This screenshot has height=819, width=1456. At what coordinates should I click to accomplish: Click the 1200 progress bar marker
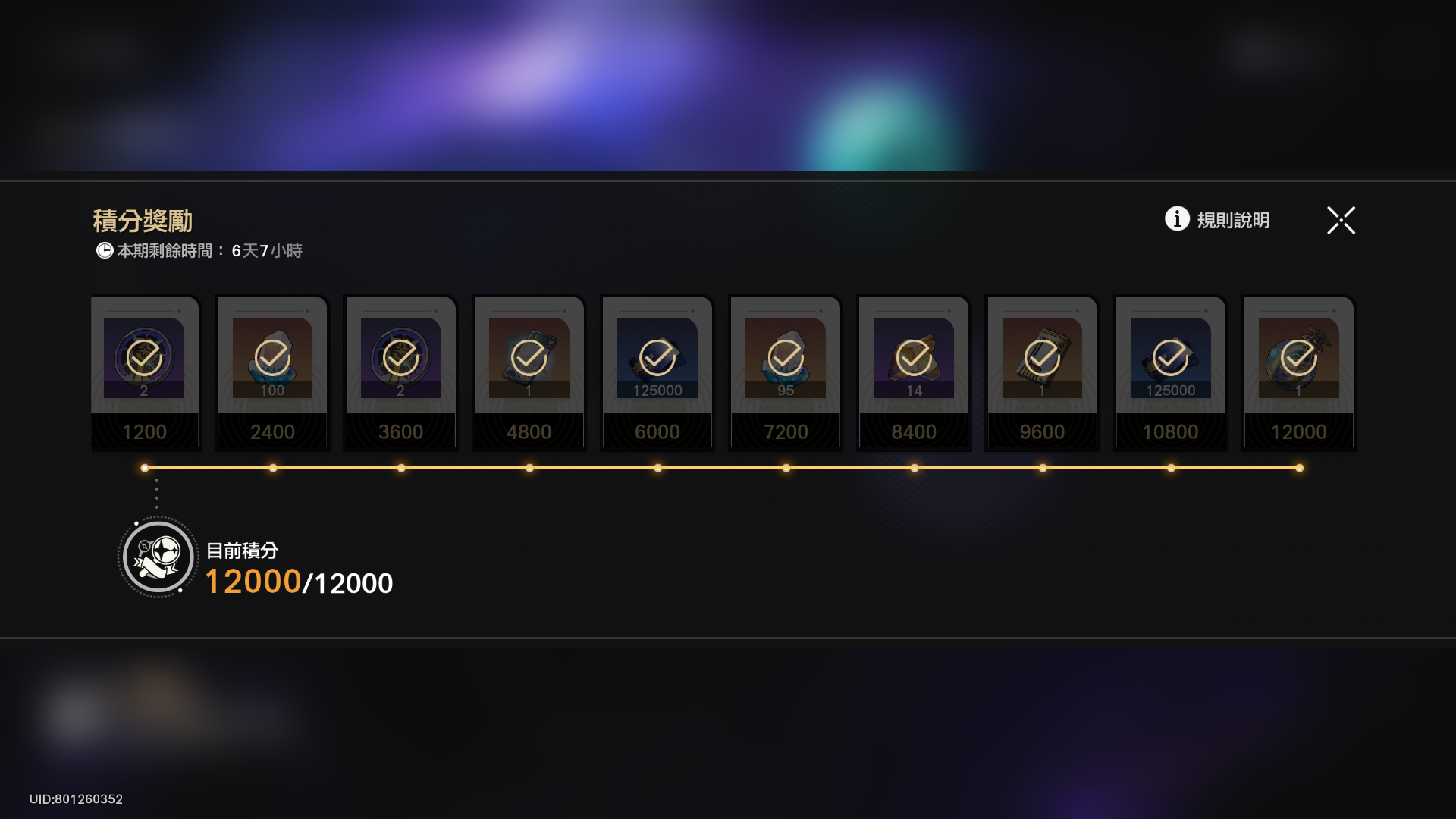point(144,468)
